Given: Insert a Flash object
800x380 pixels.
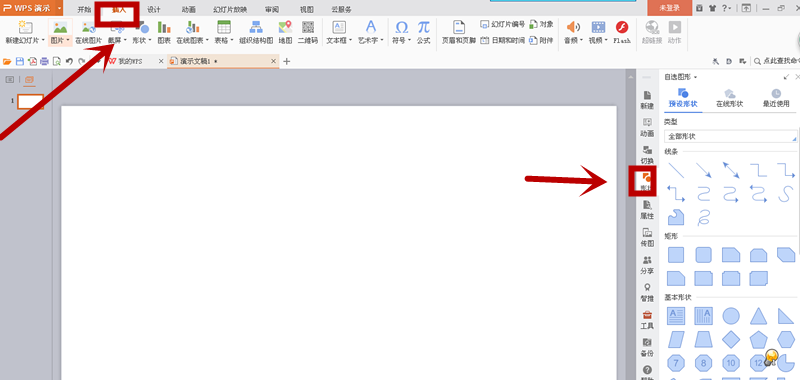Looking at the screenshot, I should click(x=621, y=33).
